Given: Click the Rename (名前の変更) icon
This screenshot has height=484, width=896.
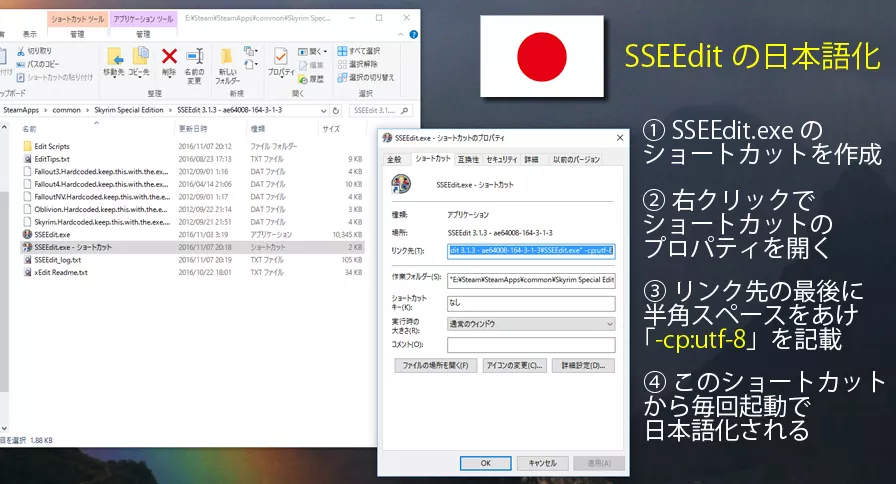Looking at the screenshot, I should [195, 56].
